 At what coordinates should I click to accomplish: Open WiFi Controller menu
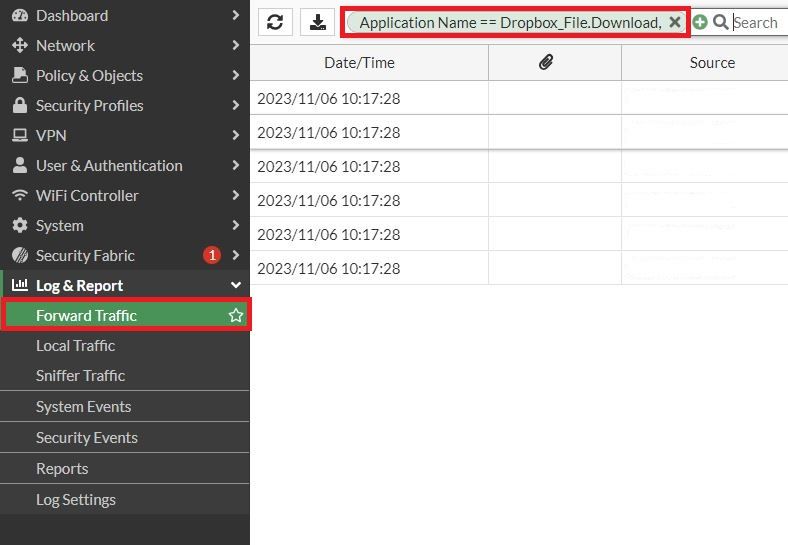tap(125, 195)
